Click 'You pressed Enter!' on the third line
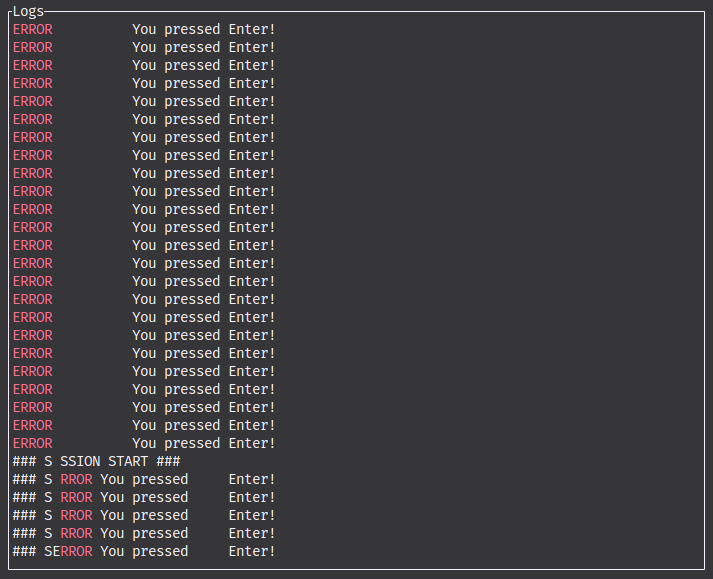This screenshot has width=713, height=579. 204,65
